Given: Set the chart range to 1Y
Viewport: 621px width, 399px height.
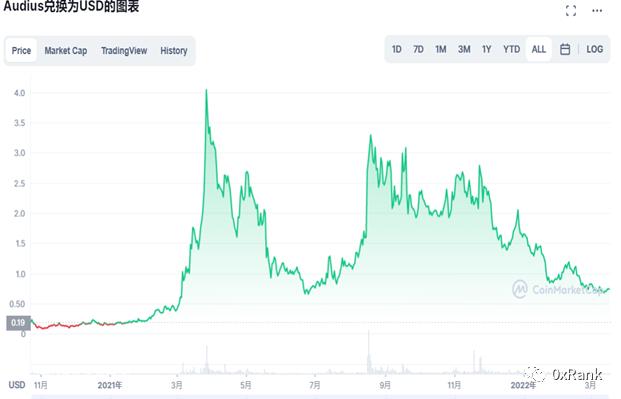Looking at the screenshot, I should coord(487,49).
